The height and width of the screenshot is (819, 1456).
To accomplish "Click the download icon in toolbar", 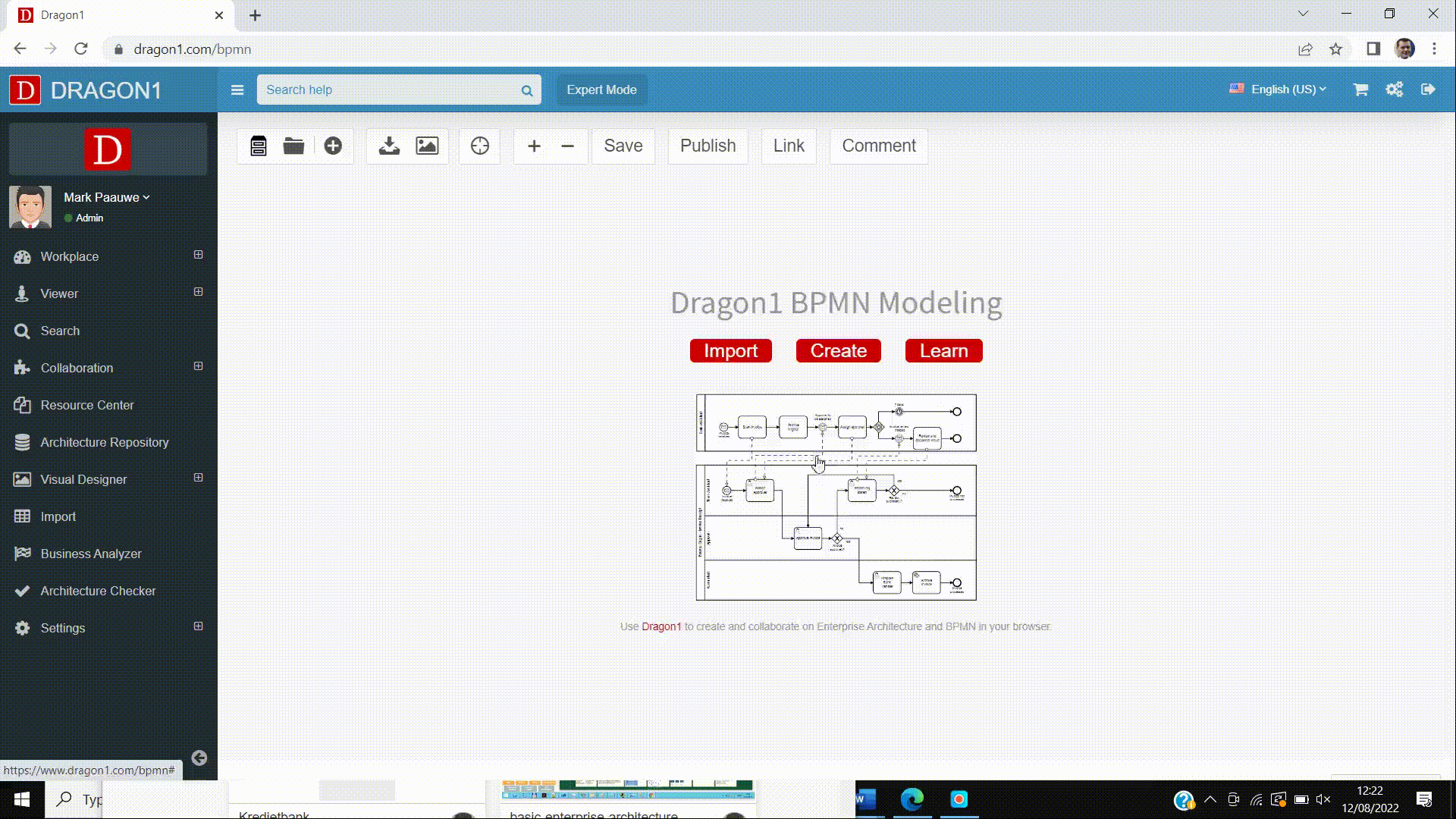I will tap(389, 146).
